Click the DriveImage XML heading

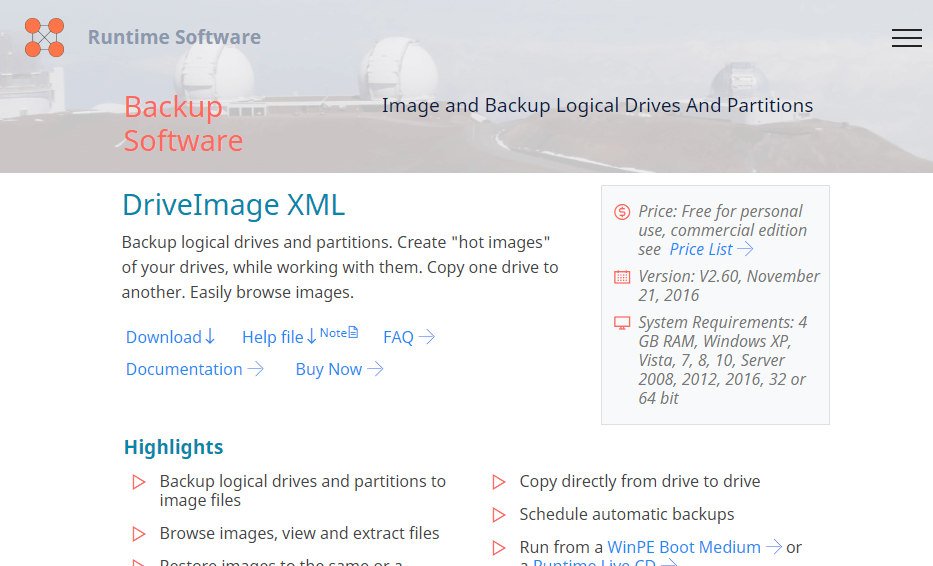[x=233, y=205]
